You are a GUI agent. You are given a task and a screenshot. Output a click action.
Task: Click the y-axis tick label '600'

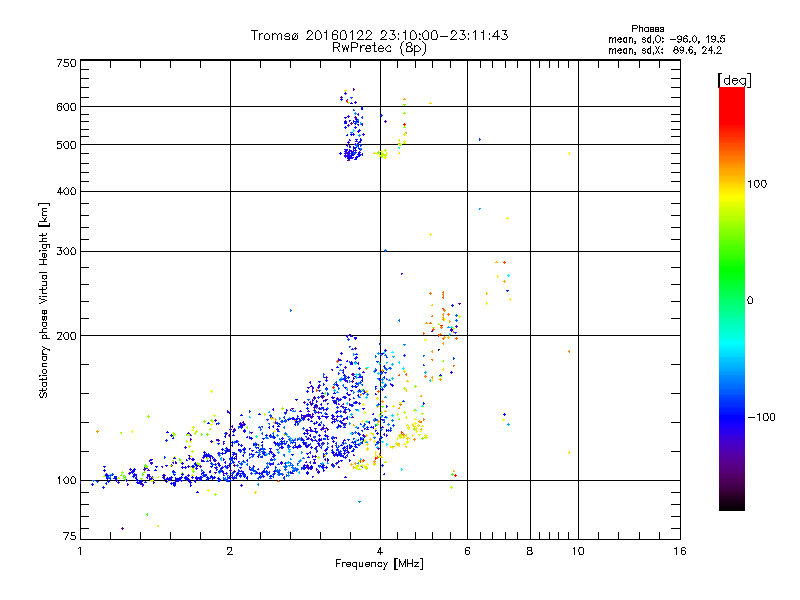[66, 107]
